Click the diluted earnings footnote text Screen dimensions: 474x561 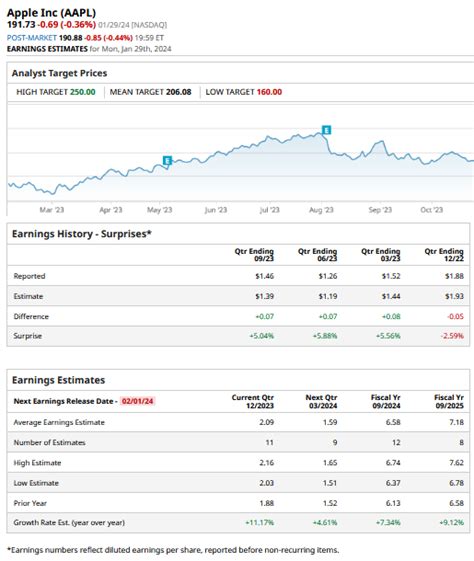[x=173, y=550]
